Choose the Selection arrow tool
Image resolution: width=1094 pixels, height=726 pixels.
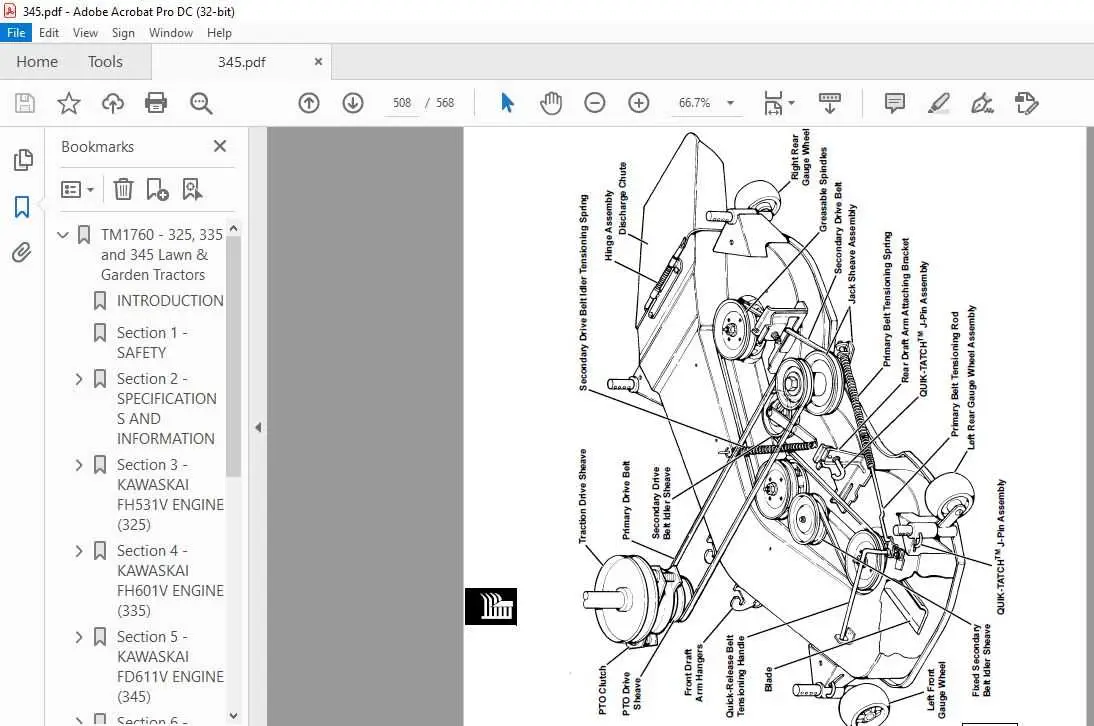[507, 103]
